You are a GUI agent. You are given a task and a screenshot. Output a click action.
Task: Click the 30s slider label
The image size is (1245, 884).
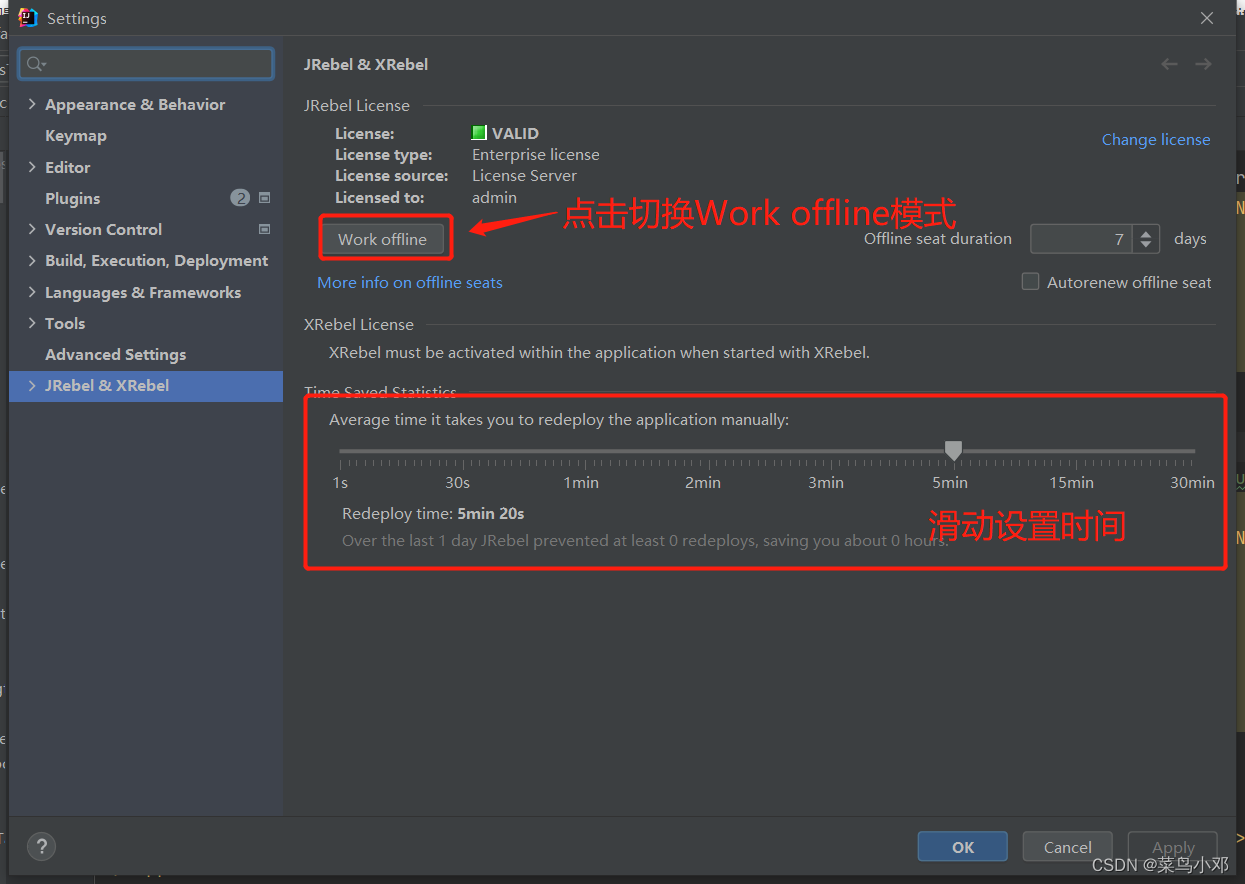[x=458, y=482]
